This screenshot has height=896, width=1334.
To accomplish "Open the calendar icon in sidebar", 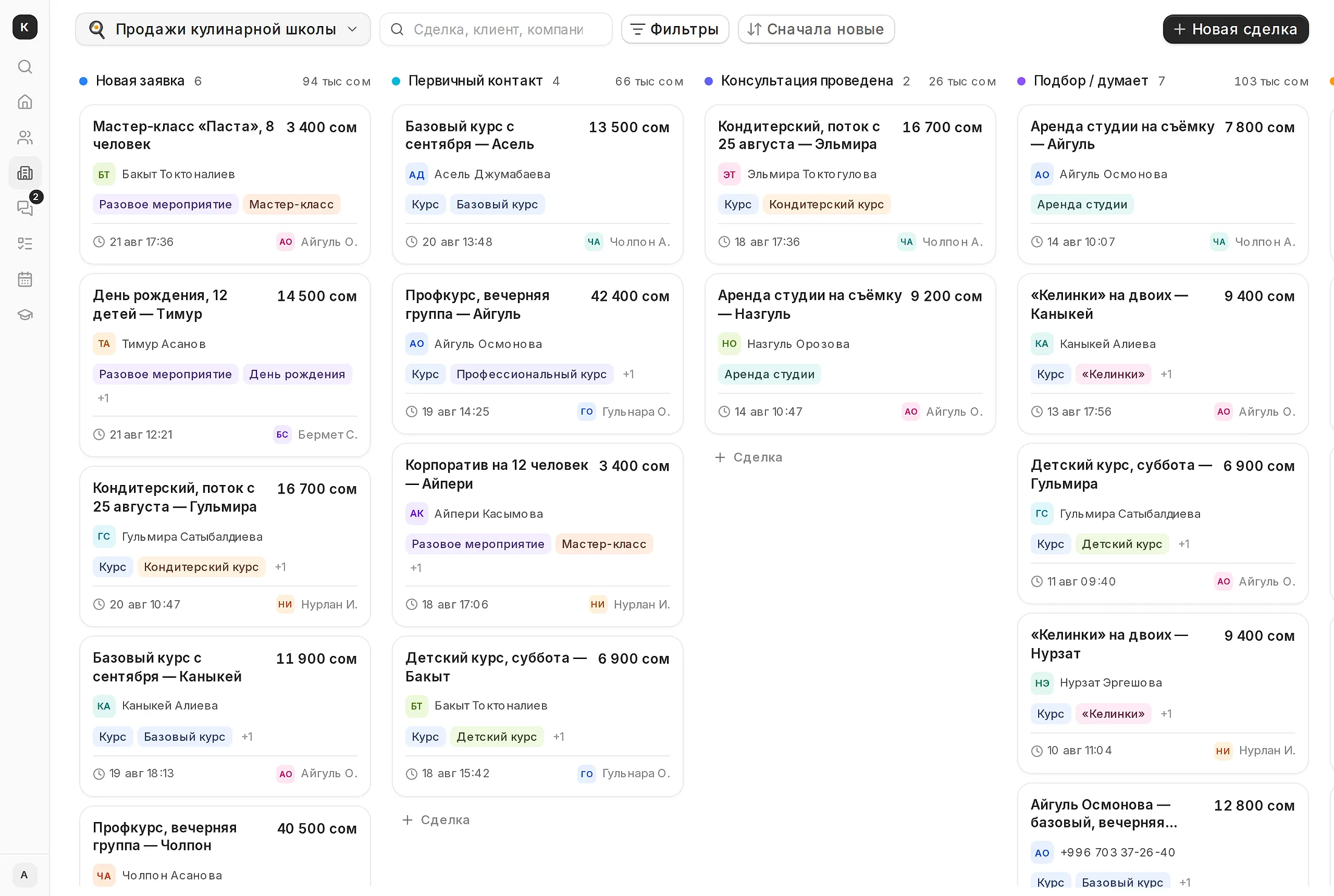I will coord(25,279).
